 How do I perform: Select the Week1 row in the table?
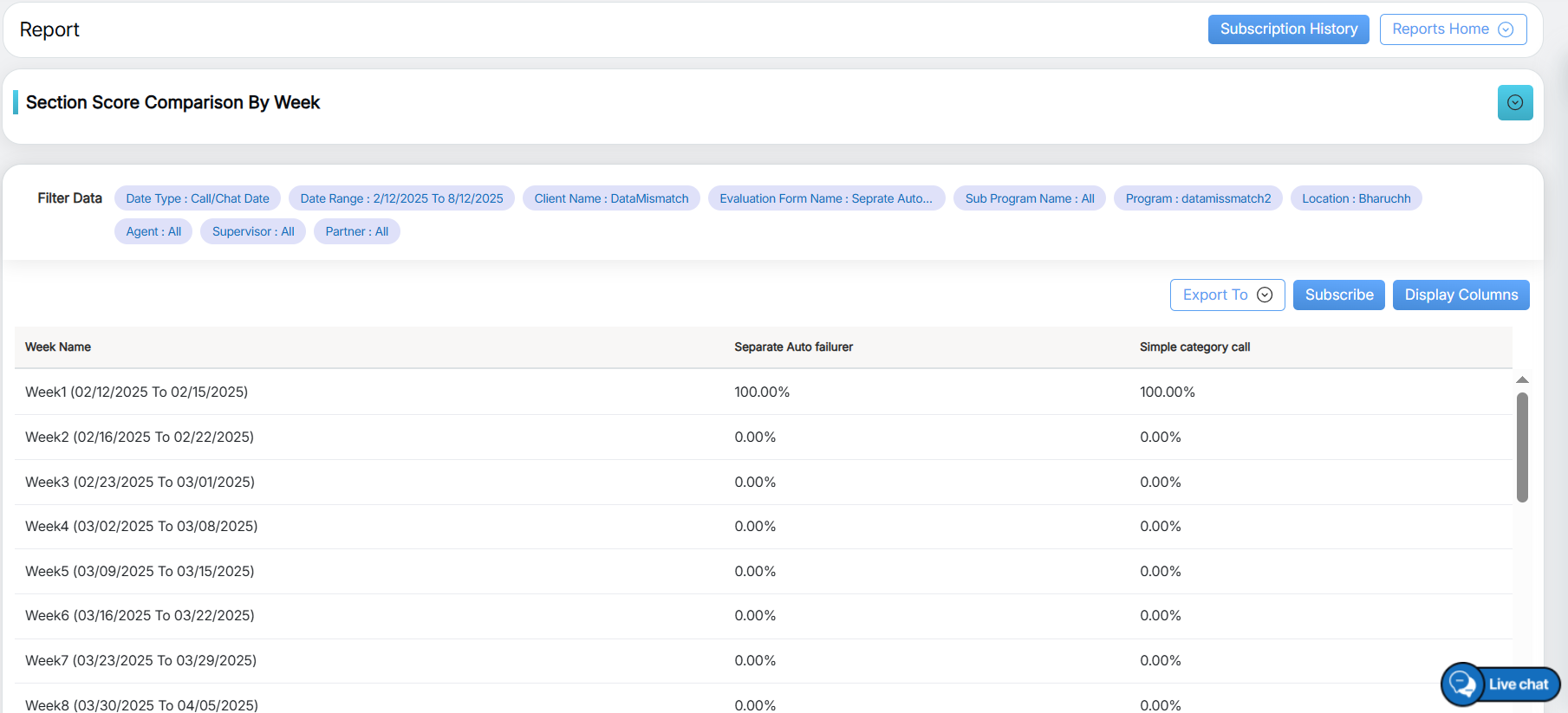137,392
